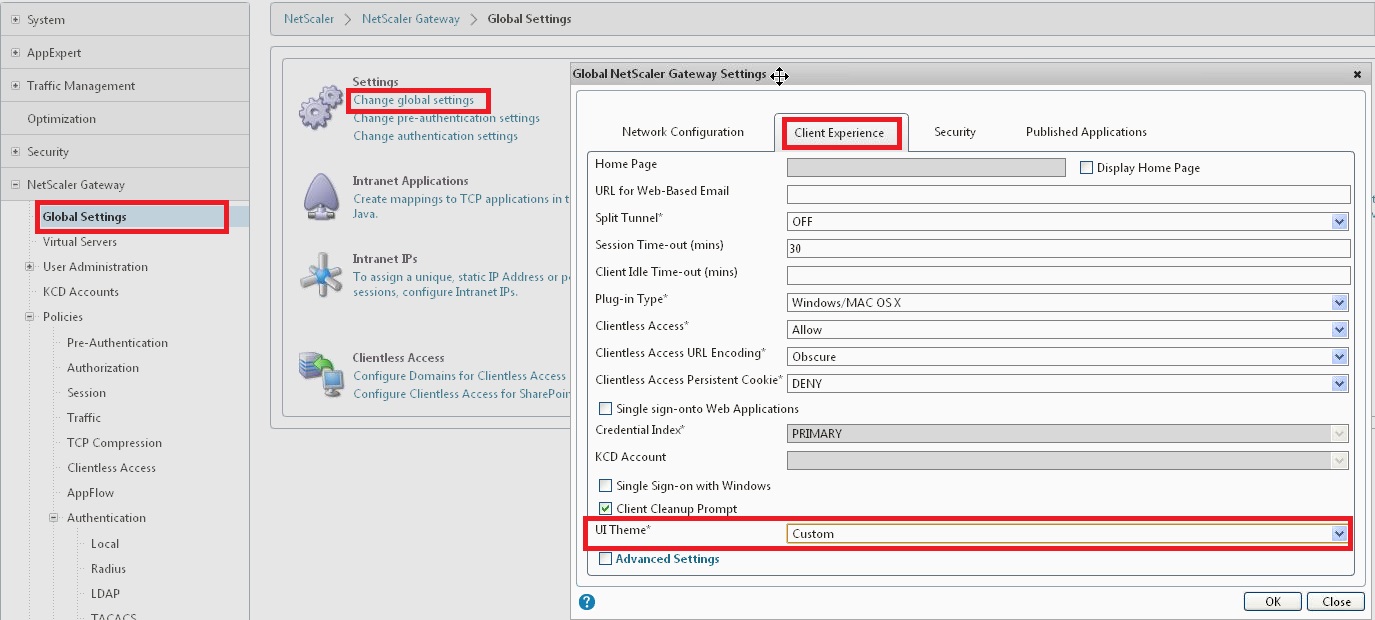This screenshot has height=620, width=1375.
Task: Open the UI Theme dropdown
Action: (x=1340, y=533)
